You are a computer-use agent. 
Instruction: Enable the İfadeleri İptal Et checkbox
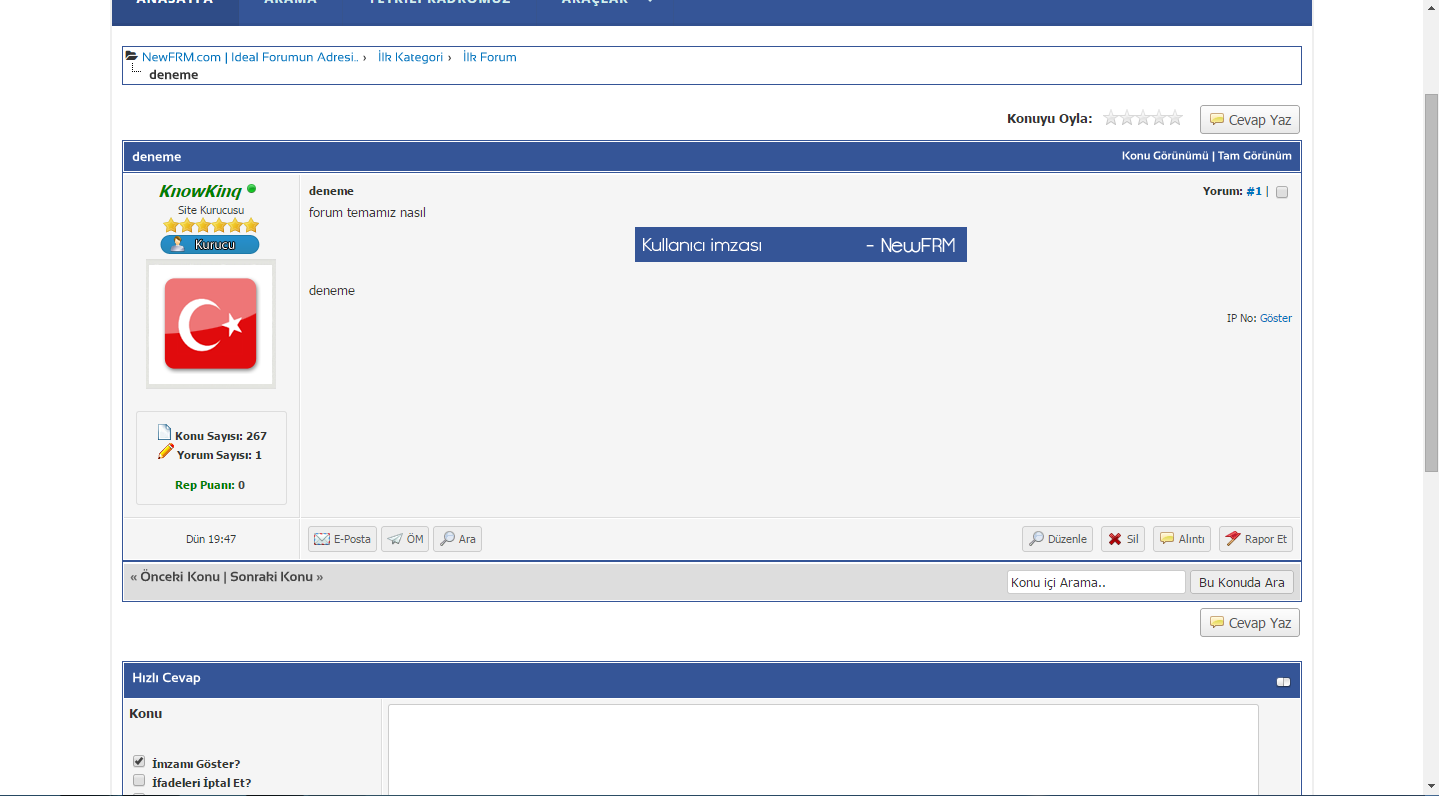click(x=139, y=781)
